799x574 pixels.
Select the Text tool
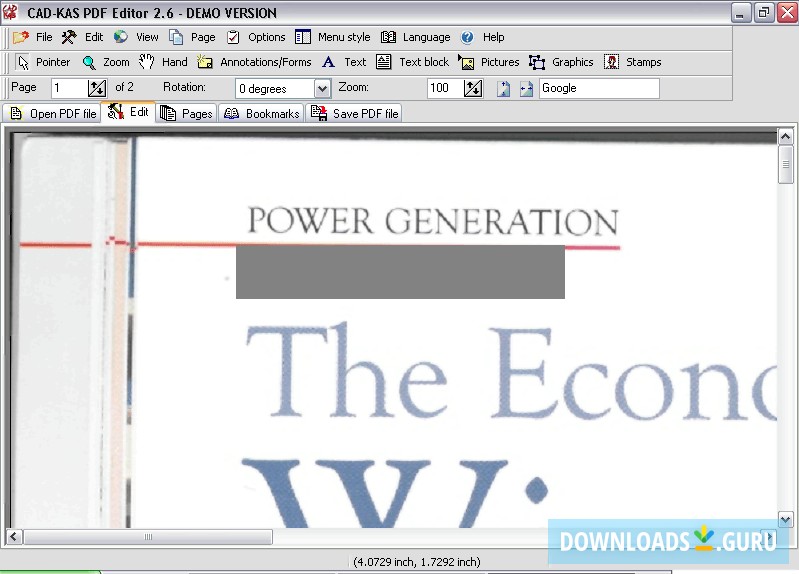pos(344,62)
